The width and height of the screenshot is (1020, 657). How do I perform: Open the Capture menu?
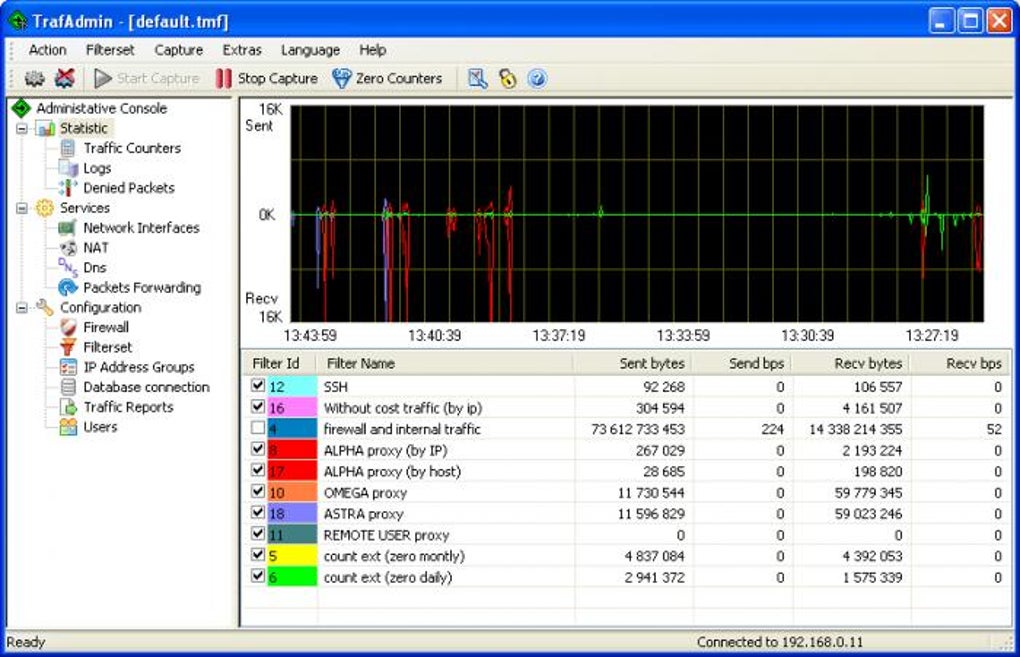(179, 50)
